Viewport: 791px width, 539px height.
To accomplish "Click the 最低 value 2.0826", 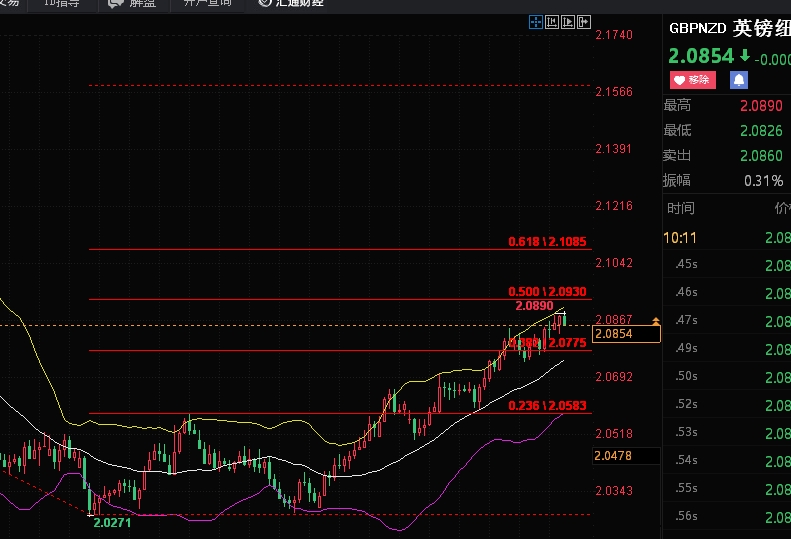I will pos(761,131).
